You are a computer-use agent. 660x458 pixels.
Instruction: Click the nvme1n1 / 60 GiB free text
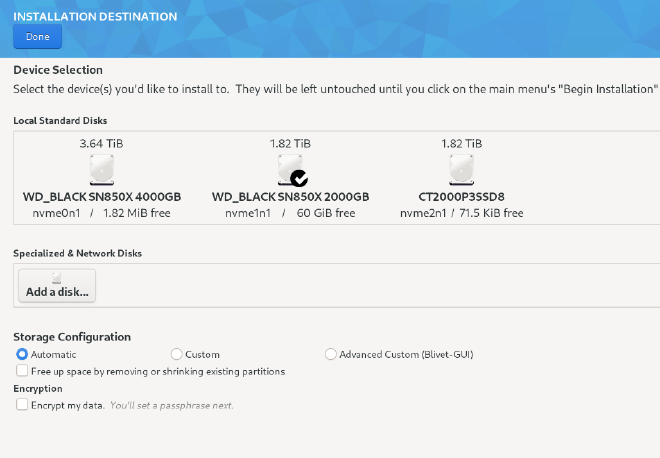(290, 213)
